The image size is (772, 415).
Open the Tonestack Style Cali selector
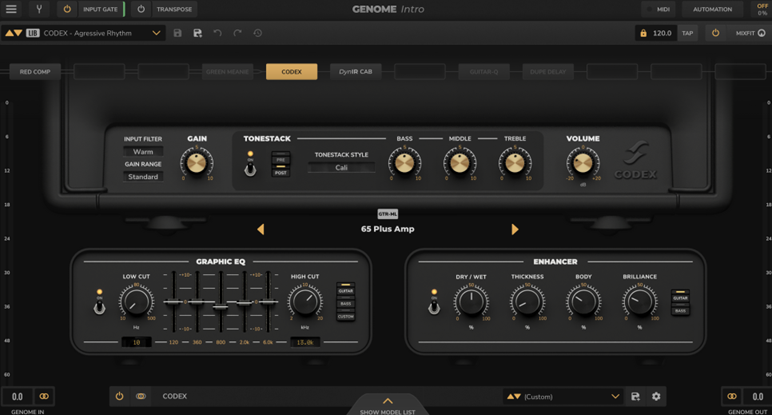pos(341,167)
